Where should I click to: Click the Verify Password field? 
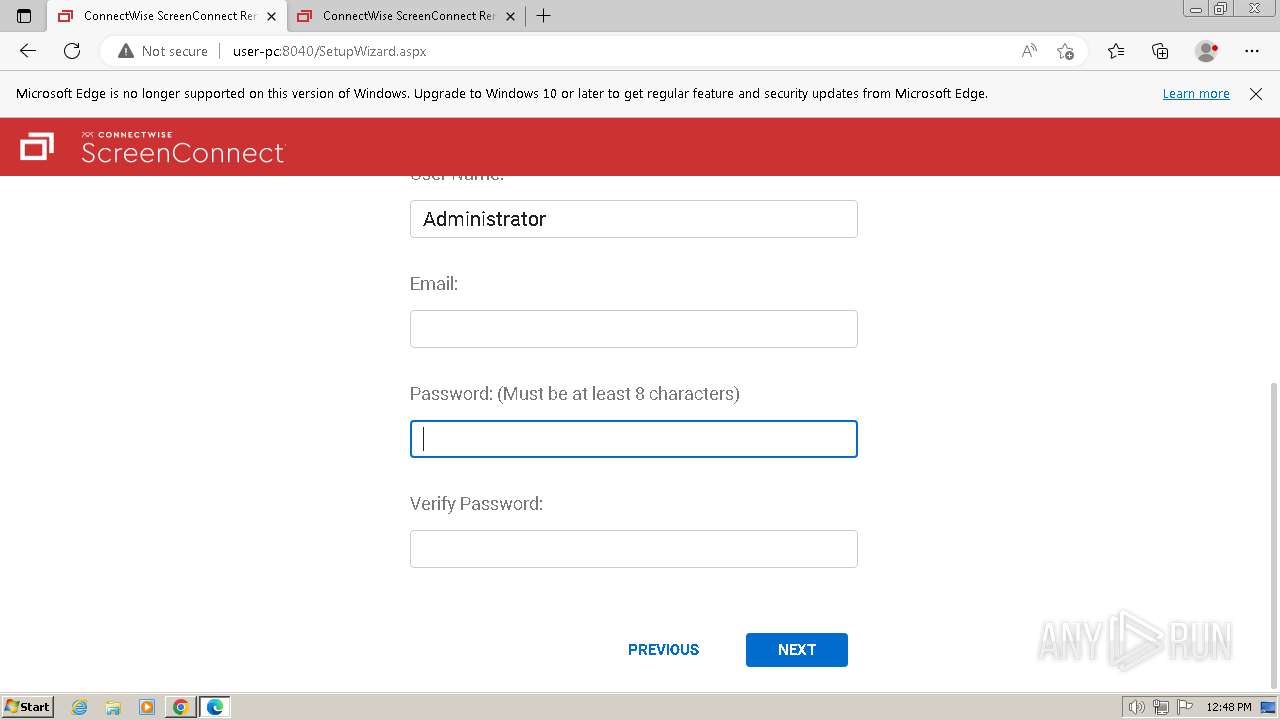pos(633,549)
